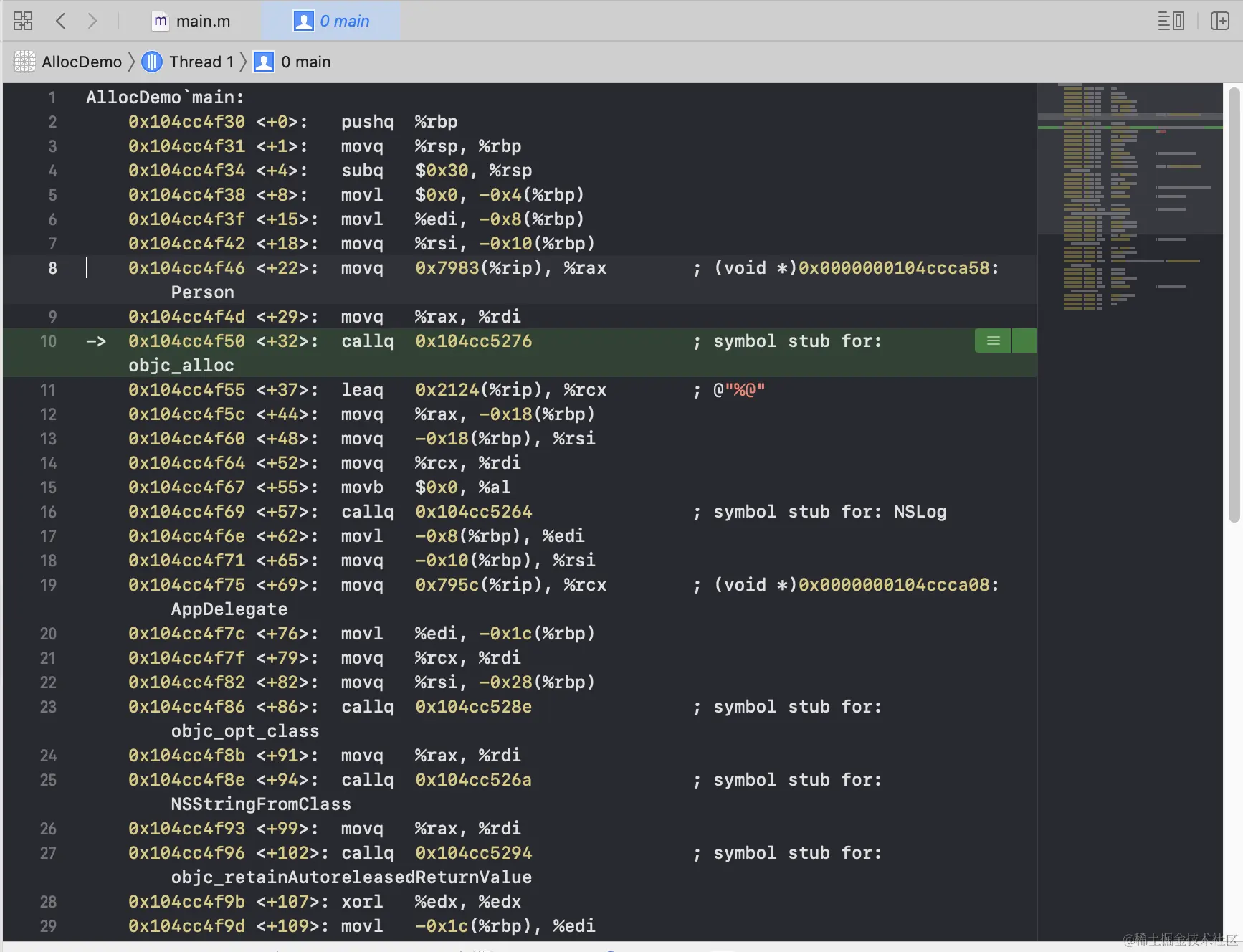Click the 'Person' class comment text
Viewport: 1243px width, 952px height.
(x=203, y=292)
